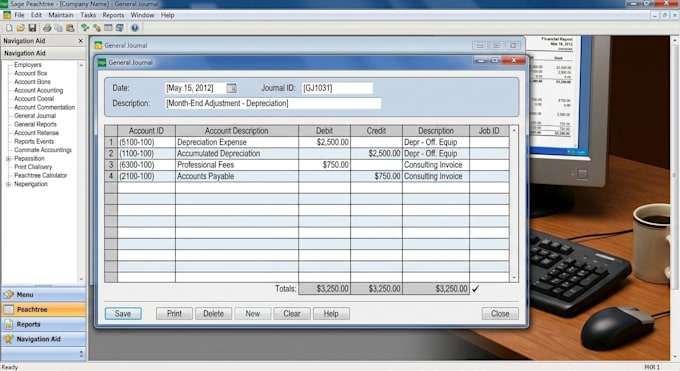This screenshot has height=371, width=680.
Task: Click into the Date field showing May 15, 2012
Action: pyautogui.click(x=195, y=88)
